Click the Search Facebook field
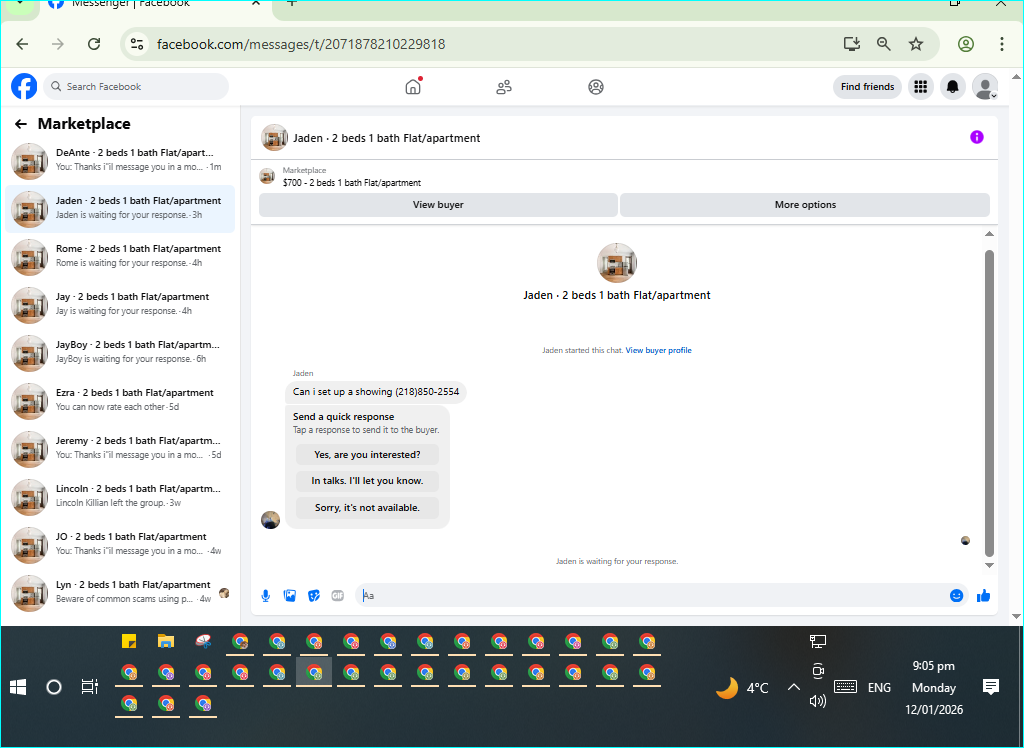Image resolution: width=1024 pixels, height=748 pixels. click(136, 86)
